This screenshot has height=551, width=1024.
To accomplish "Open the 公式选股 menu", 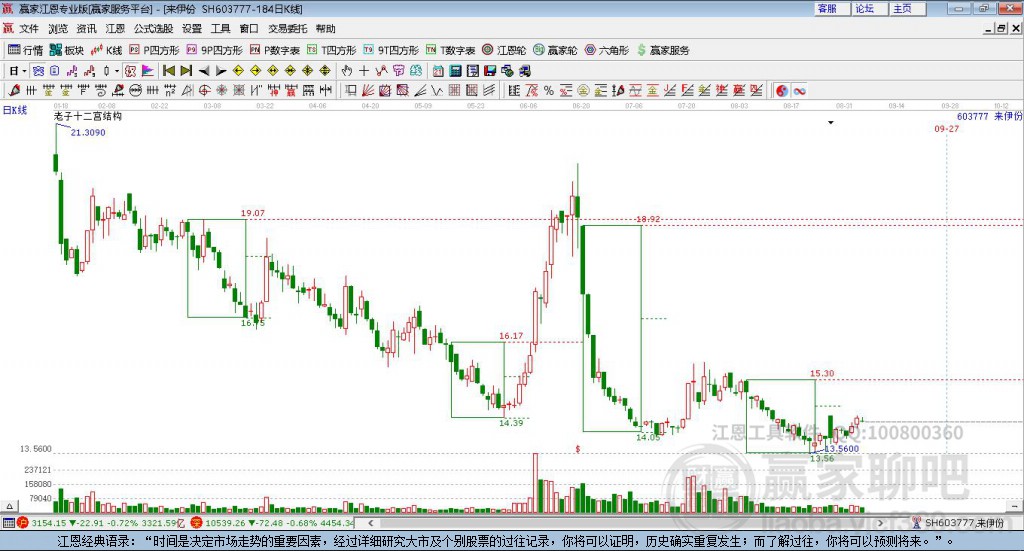I will pyautogui.click(x=153, y=29).
